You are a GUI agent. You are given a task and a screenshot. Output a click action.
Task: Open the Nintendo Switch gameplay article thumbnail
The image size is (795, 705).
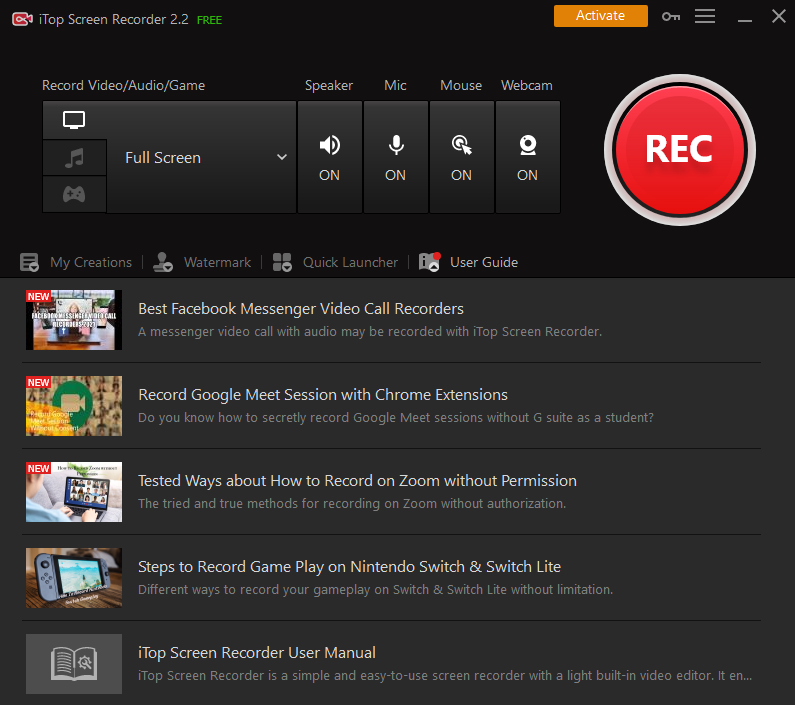74,578
